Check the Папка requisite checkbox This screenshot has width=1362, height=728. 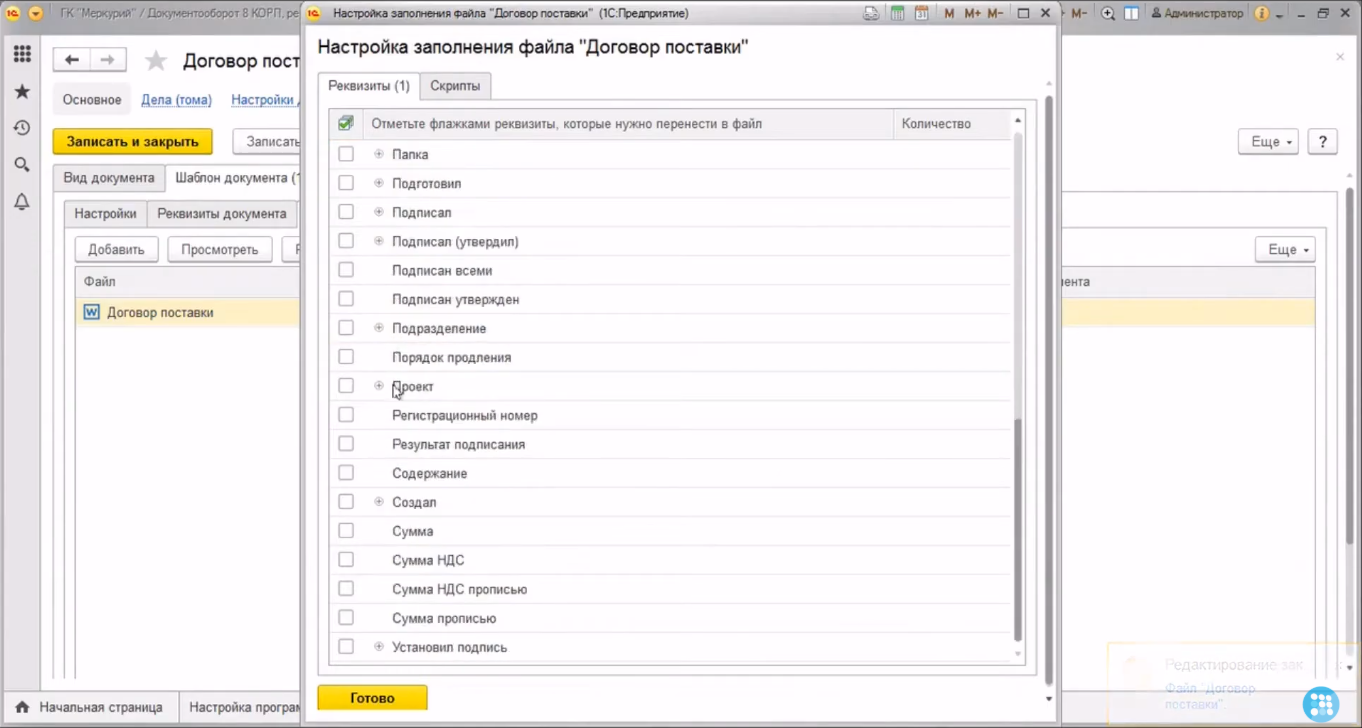tap(346, 154)
